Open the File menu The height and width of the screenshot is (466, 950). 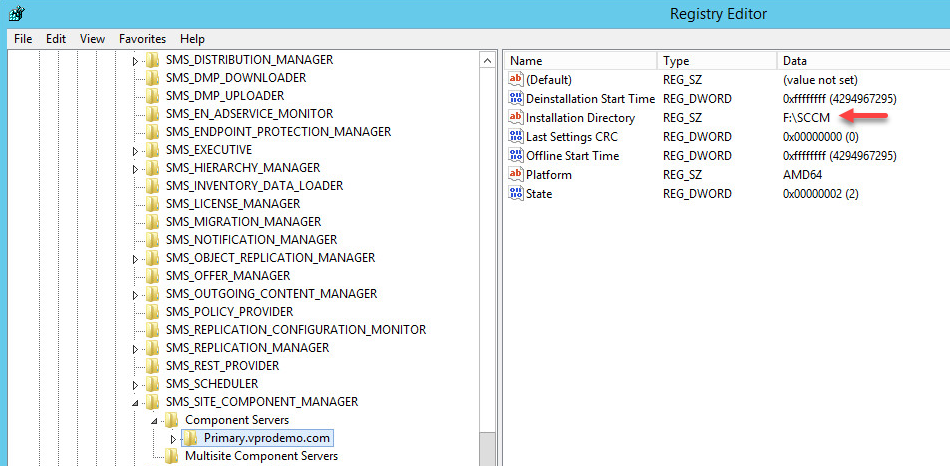[x=23, y=39]
